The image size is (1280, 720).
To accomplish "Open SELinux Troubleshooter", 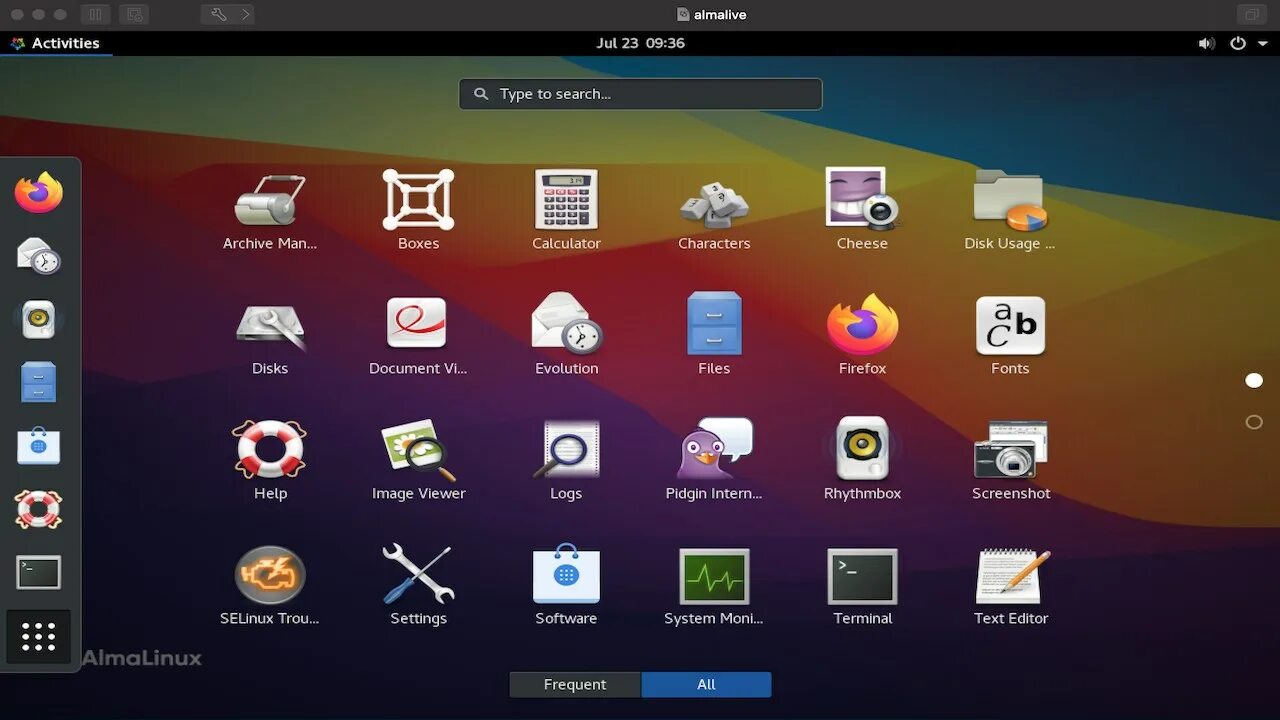I will (270, 586).
